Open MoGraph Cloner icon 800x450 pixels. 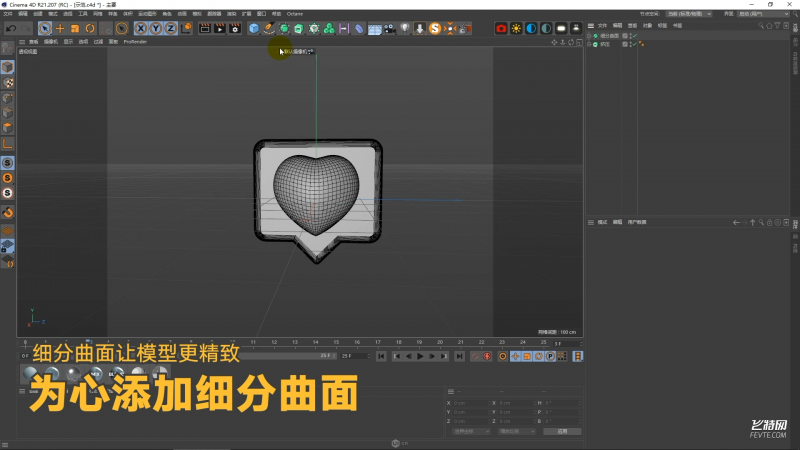click(329, 28)
